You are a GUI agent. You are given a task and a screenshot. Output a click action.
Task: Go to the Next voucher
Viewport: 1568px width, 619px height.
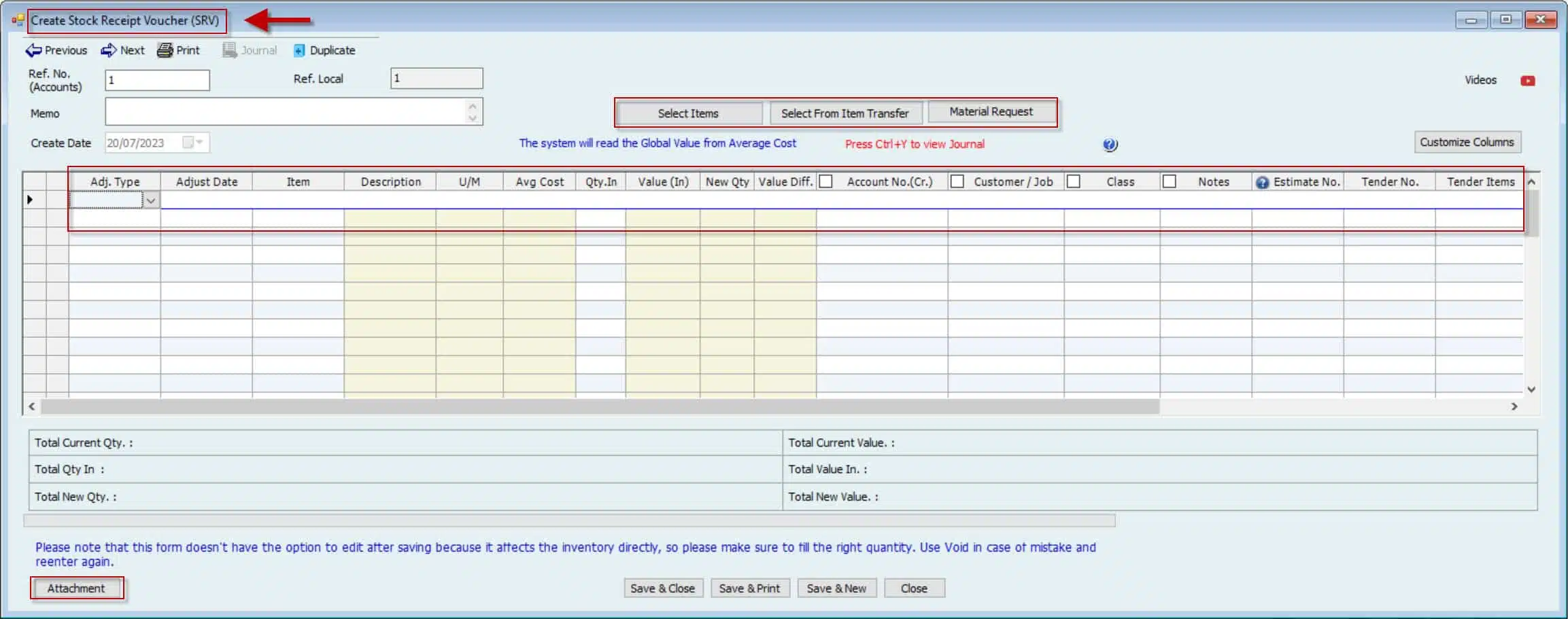pyautogui.click(x=123, y=50)
